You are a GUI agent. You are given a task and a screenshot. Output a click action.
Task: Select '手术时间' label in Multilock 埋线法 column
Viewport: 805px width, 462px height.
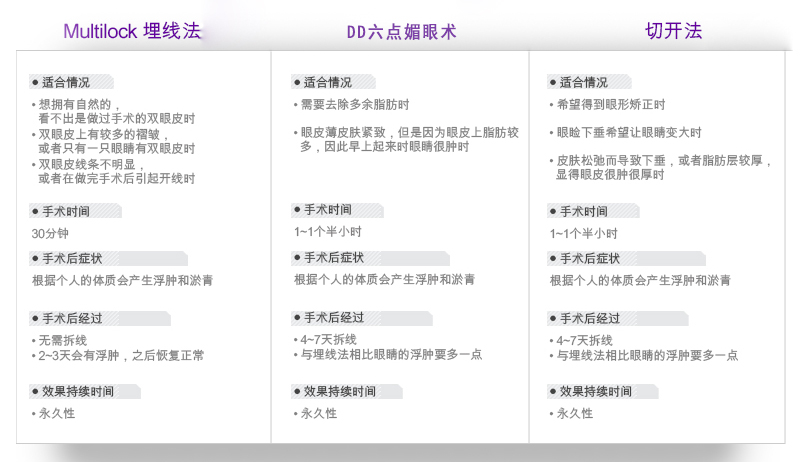(66, 211)
